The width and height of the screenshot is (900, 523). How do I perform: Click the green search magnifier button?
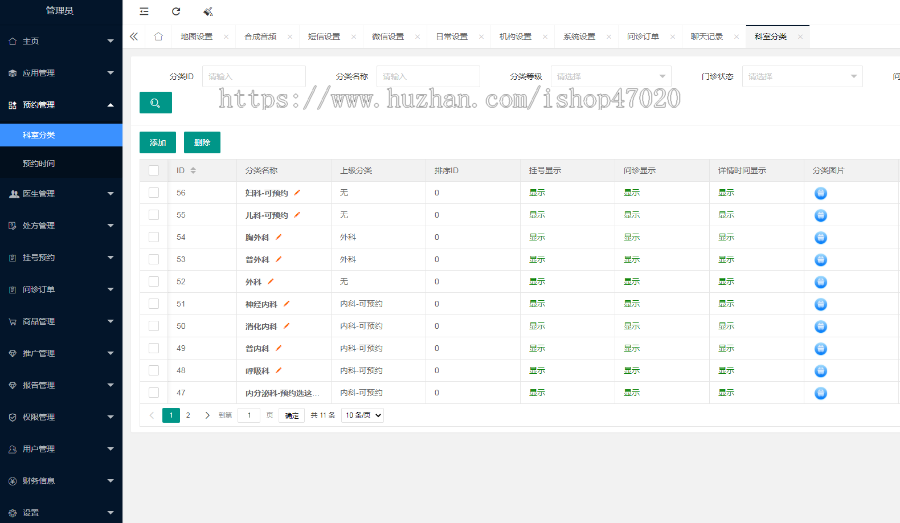click(156, 103)
